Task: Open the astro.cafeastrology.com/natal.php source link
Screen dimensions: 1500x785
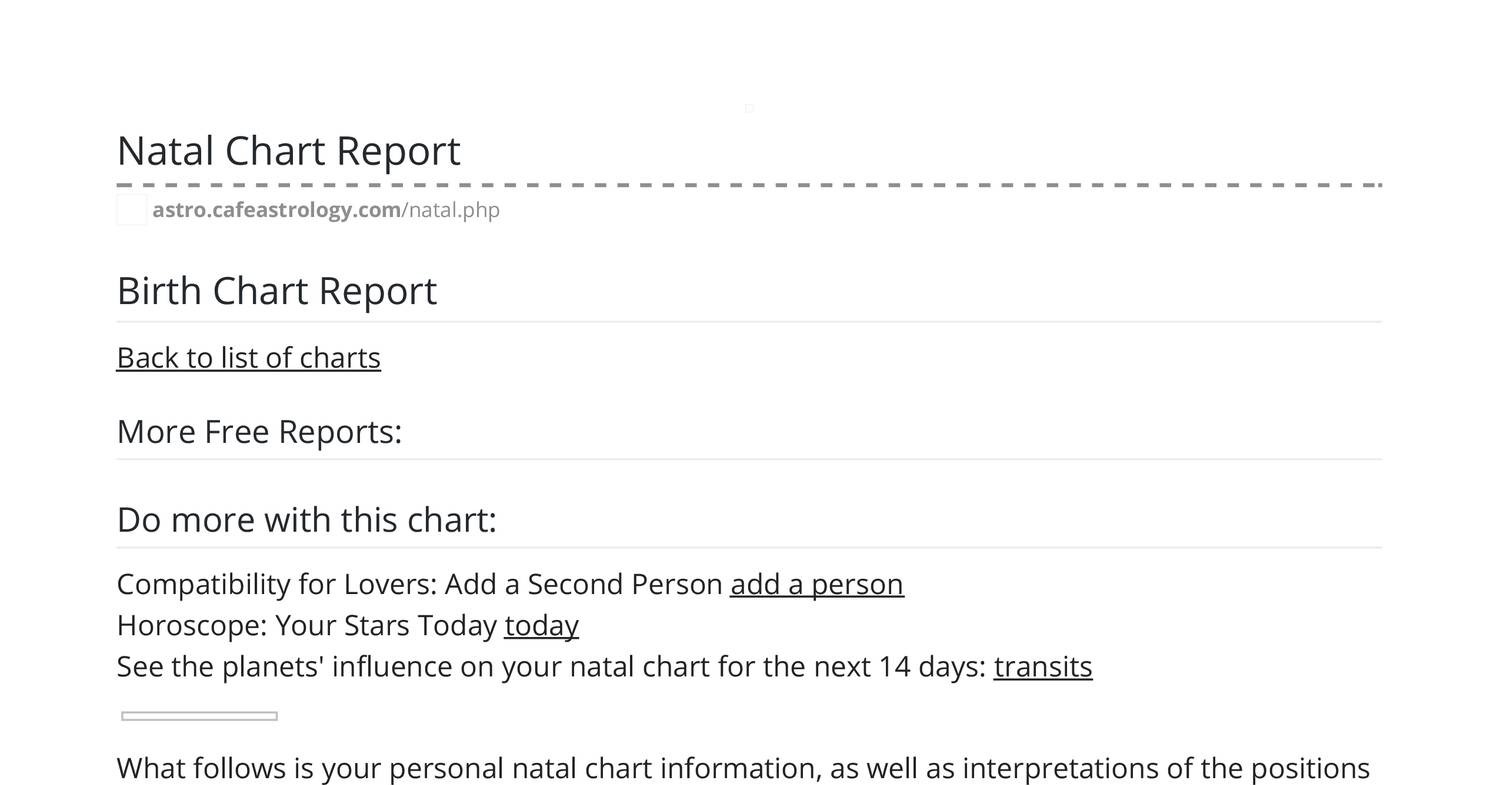Action: pos(326,210)
